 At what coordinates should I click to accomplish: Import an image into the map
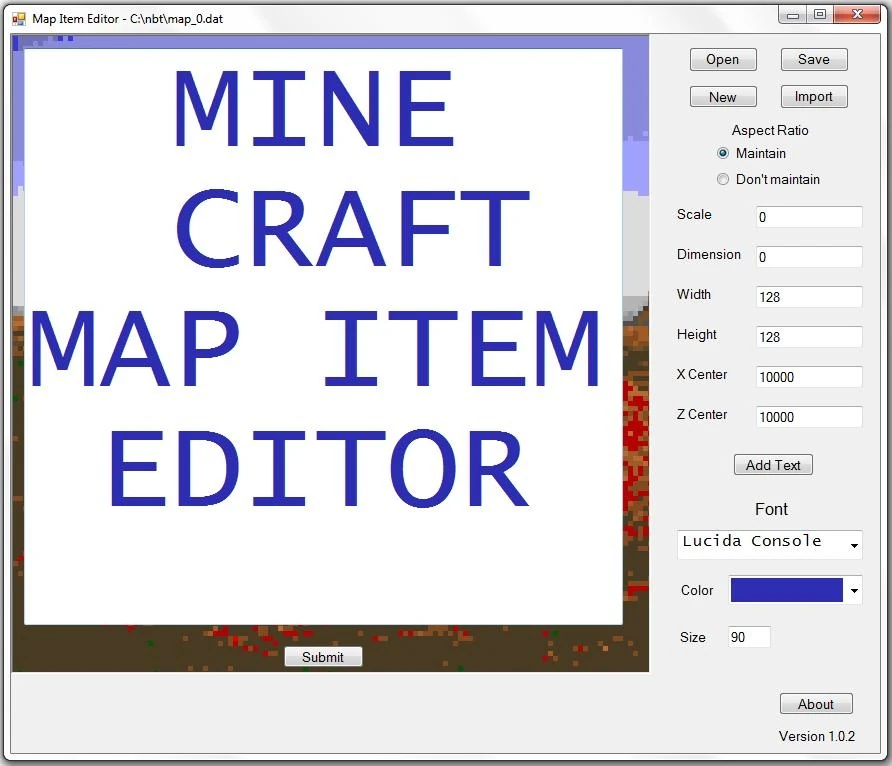(x=813, y=96)
